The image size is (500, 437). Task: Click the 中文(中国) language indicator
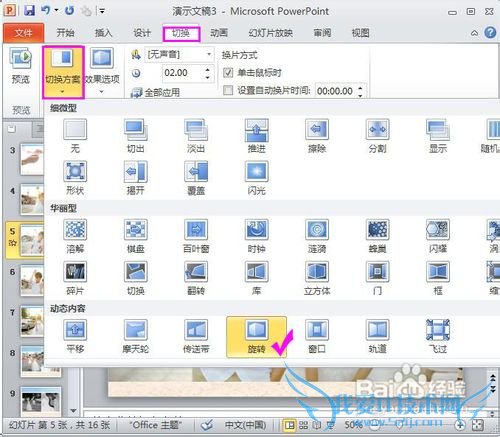click(246, 425)
